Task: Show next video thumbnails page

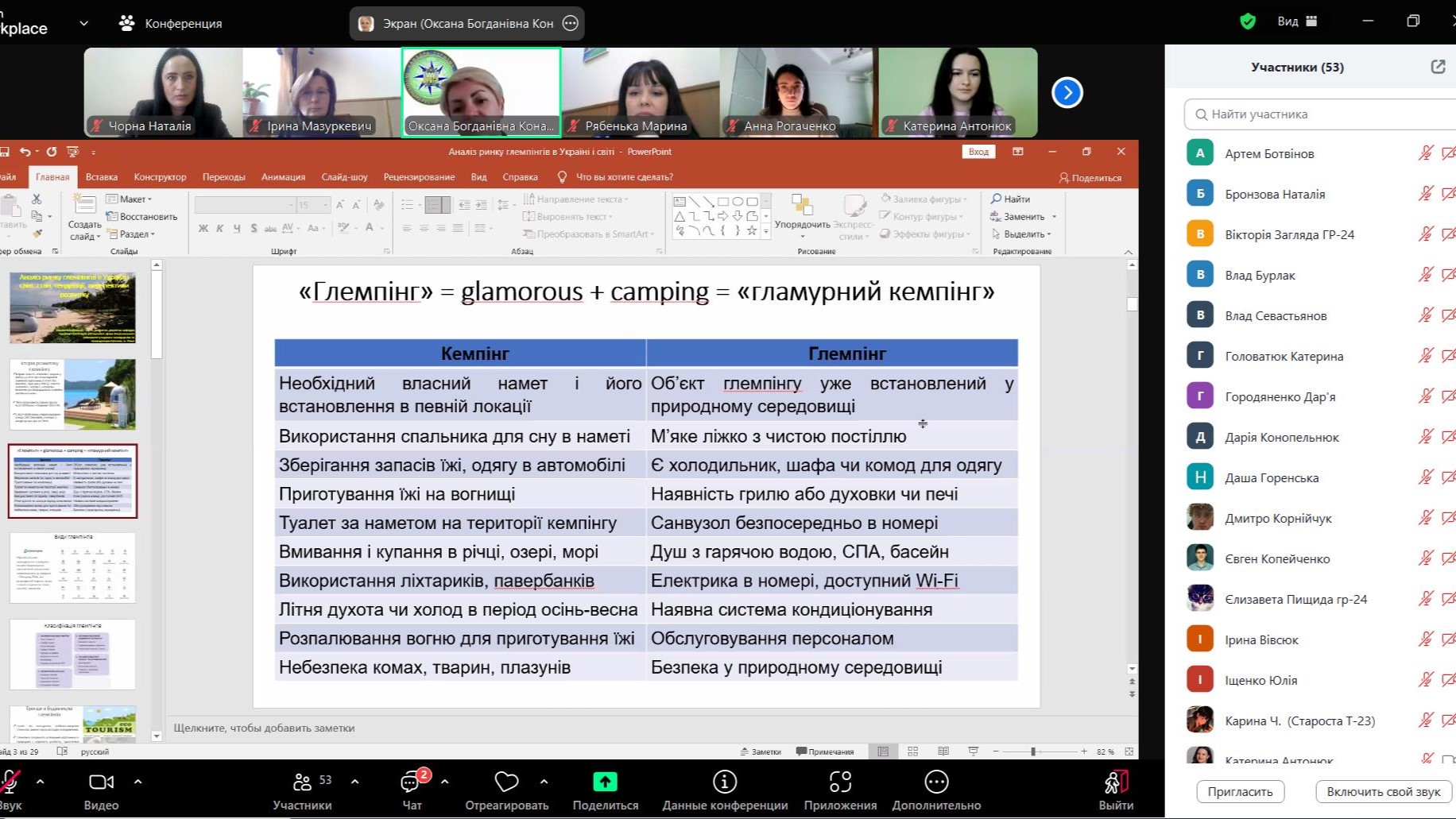Action: [x=1067, y=93]
